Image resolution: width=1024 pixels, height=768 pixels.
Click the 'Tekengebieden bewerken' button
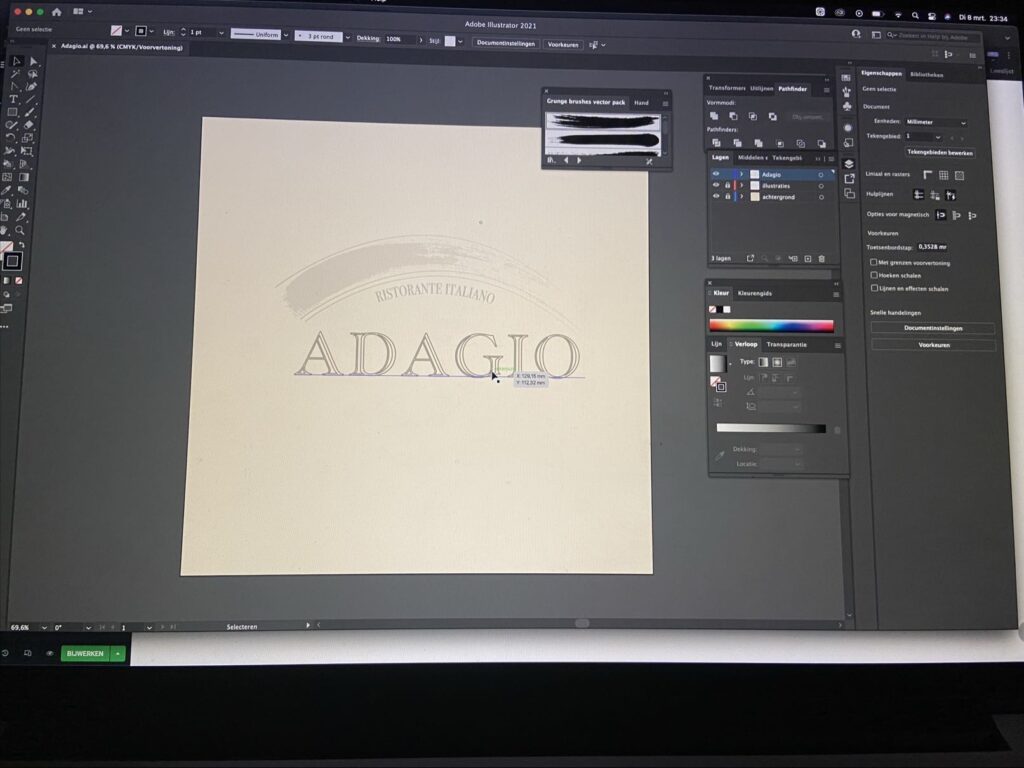[939, 153]
